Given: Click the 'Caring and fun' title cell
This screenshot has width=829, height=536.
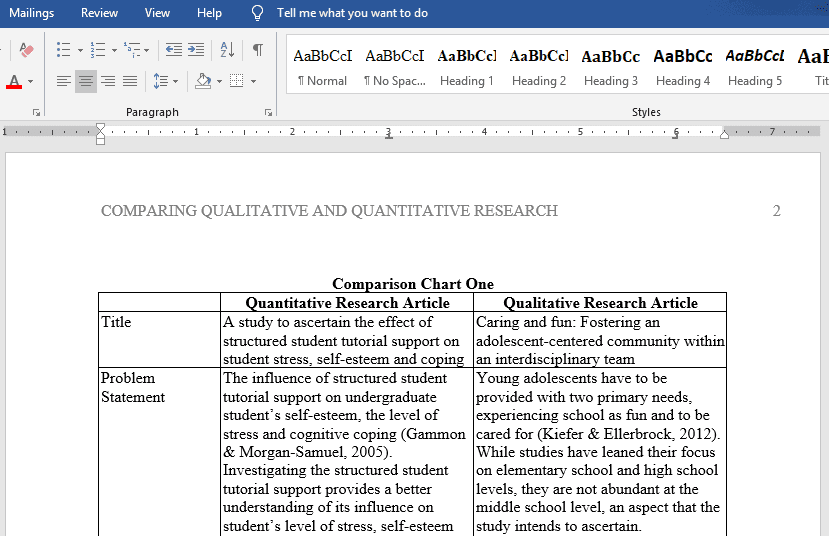Looking at the screenshot, I should [600, 340].
